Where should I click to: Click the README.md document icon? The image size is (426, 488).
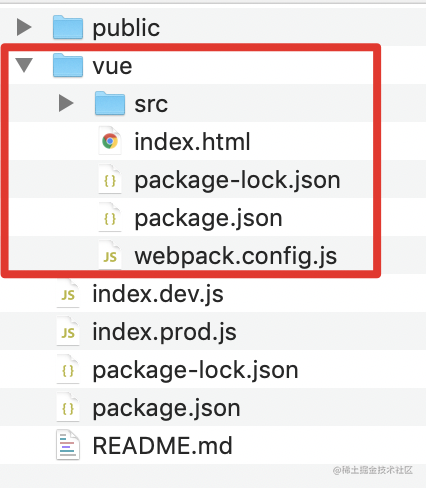68,445
